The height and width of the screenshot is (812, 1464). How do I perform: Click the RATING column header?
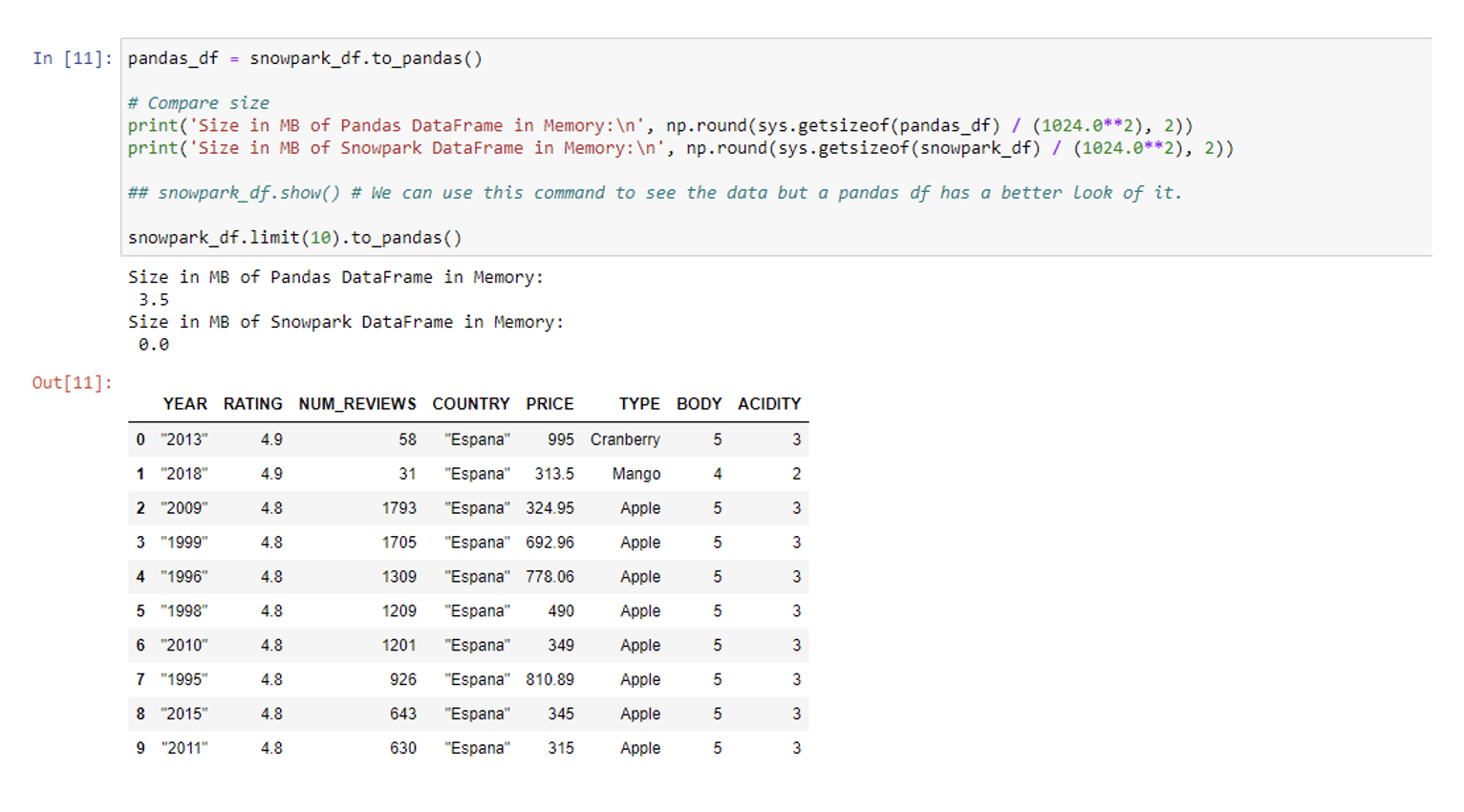pos(253,404)
